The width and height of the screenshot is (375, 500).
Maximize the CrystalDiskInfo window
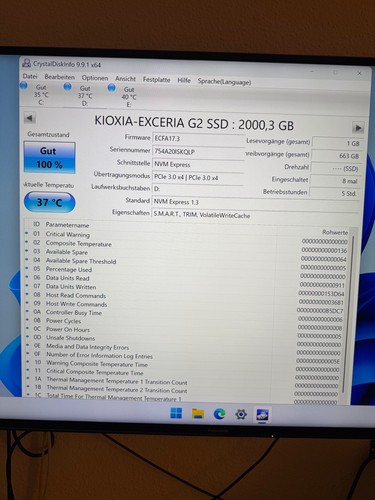[336, 72]
